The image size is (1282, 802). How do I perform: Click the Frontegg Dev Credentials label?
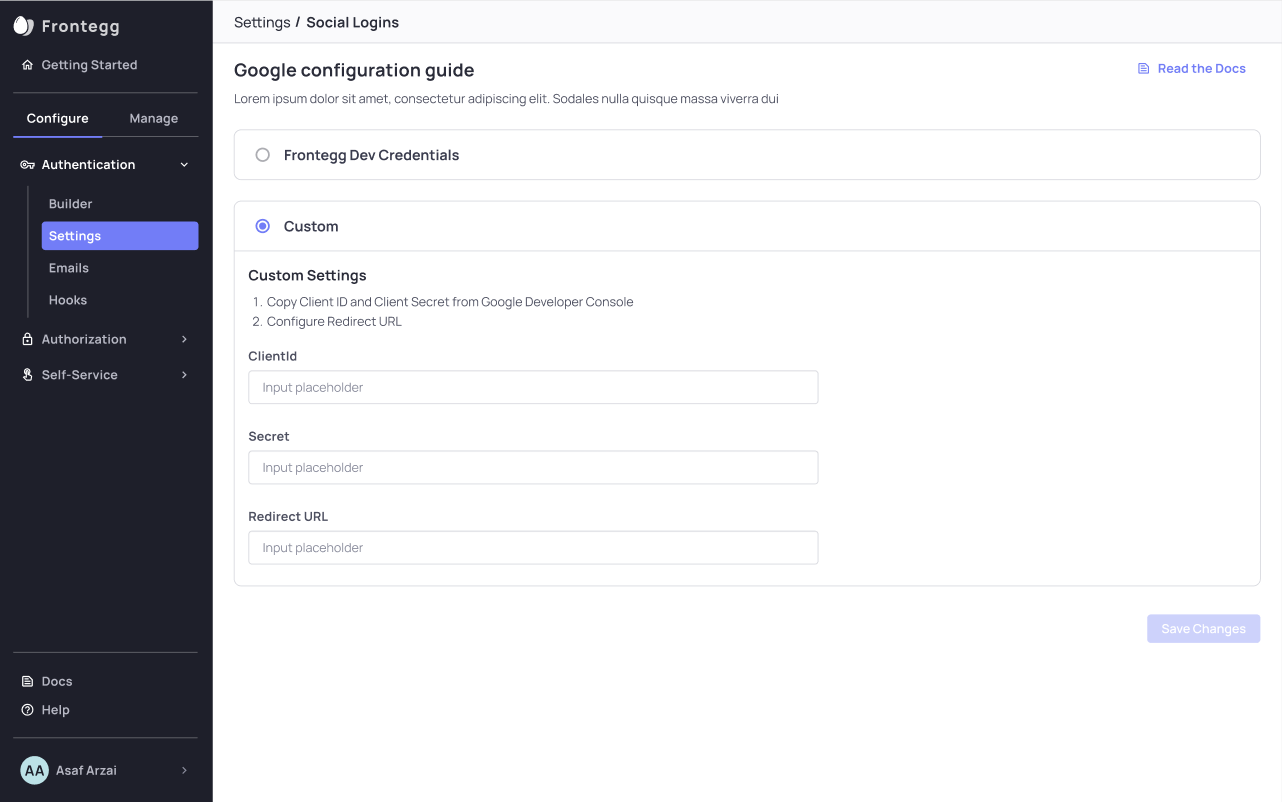click(x=372, y=155)
